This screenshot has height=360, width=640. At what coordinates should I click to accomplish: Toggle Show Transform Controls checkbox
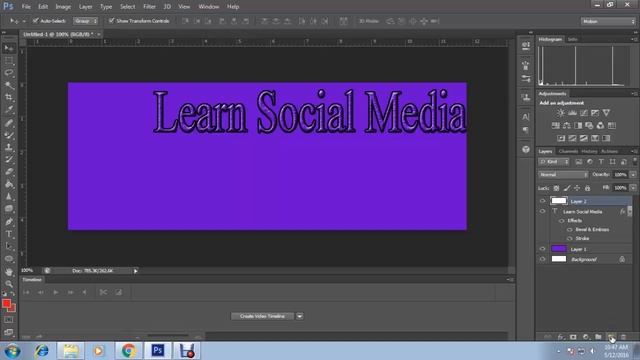pos(111,21)
